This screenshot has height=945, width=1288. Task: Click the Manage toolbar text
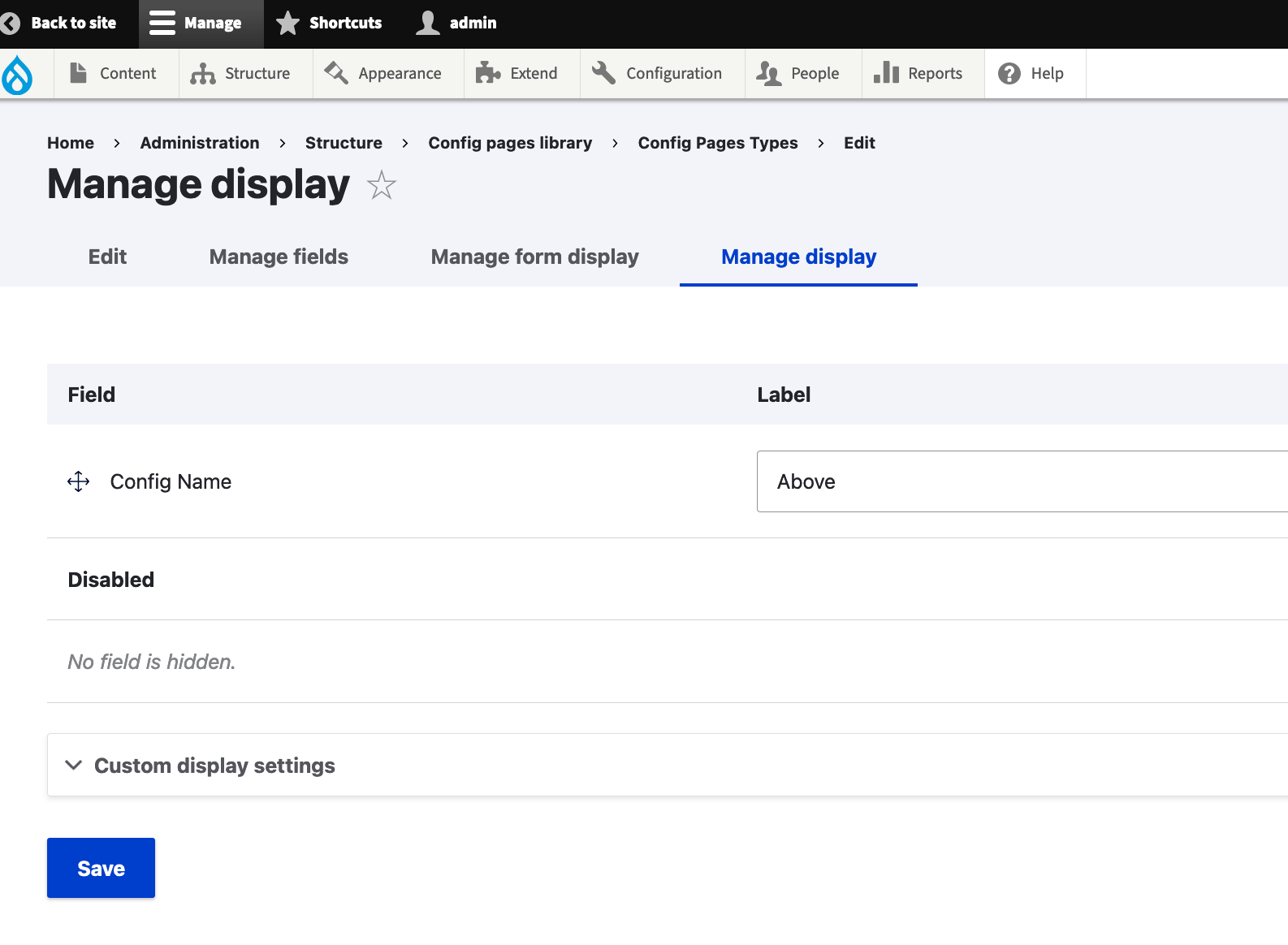[x=213, y=23]
